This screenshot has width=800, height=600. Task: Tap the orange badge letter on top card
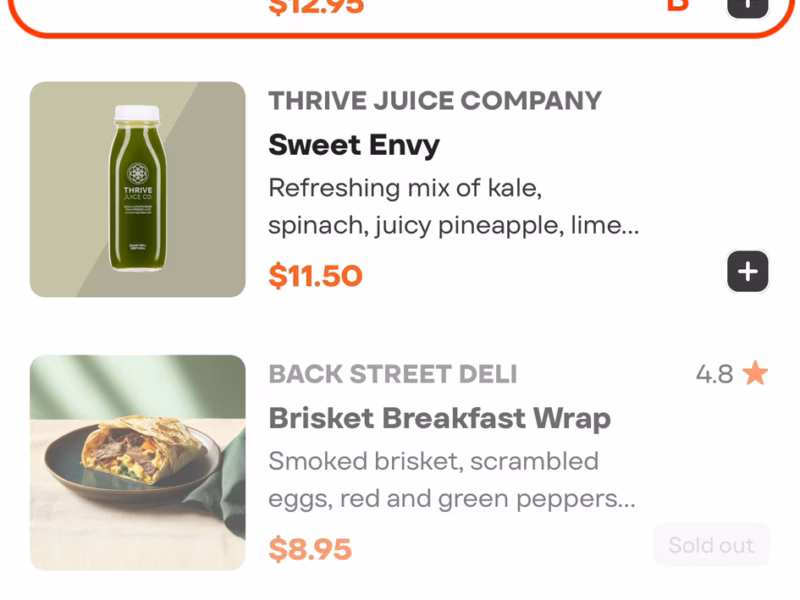(678, 5)
